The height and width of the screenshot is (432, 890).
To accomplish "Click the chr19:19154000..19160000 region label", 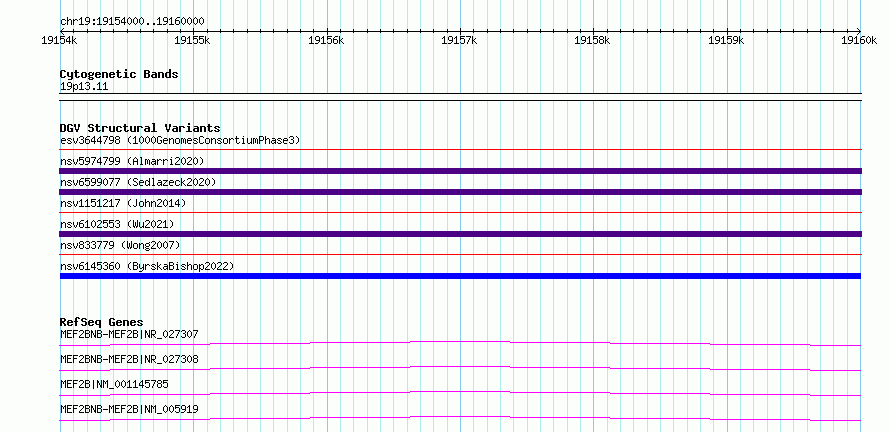I will 132,22.
